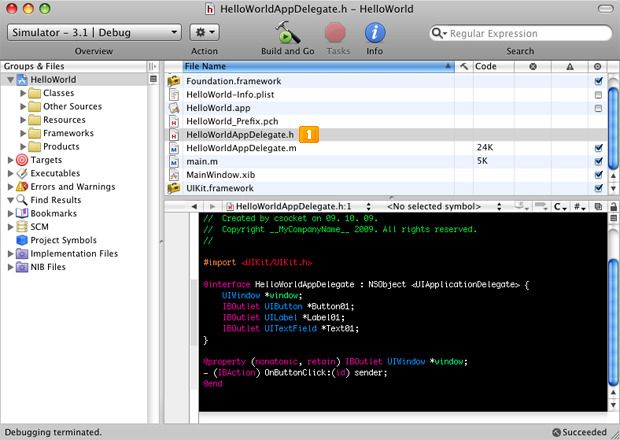Go forward in editor file history
Image resolution: width=620 pixels, height=440 pixels.
(212, 206)
